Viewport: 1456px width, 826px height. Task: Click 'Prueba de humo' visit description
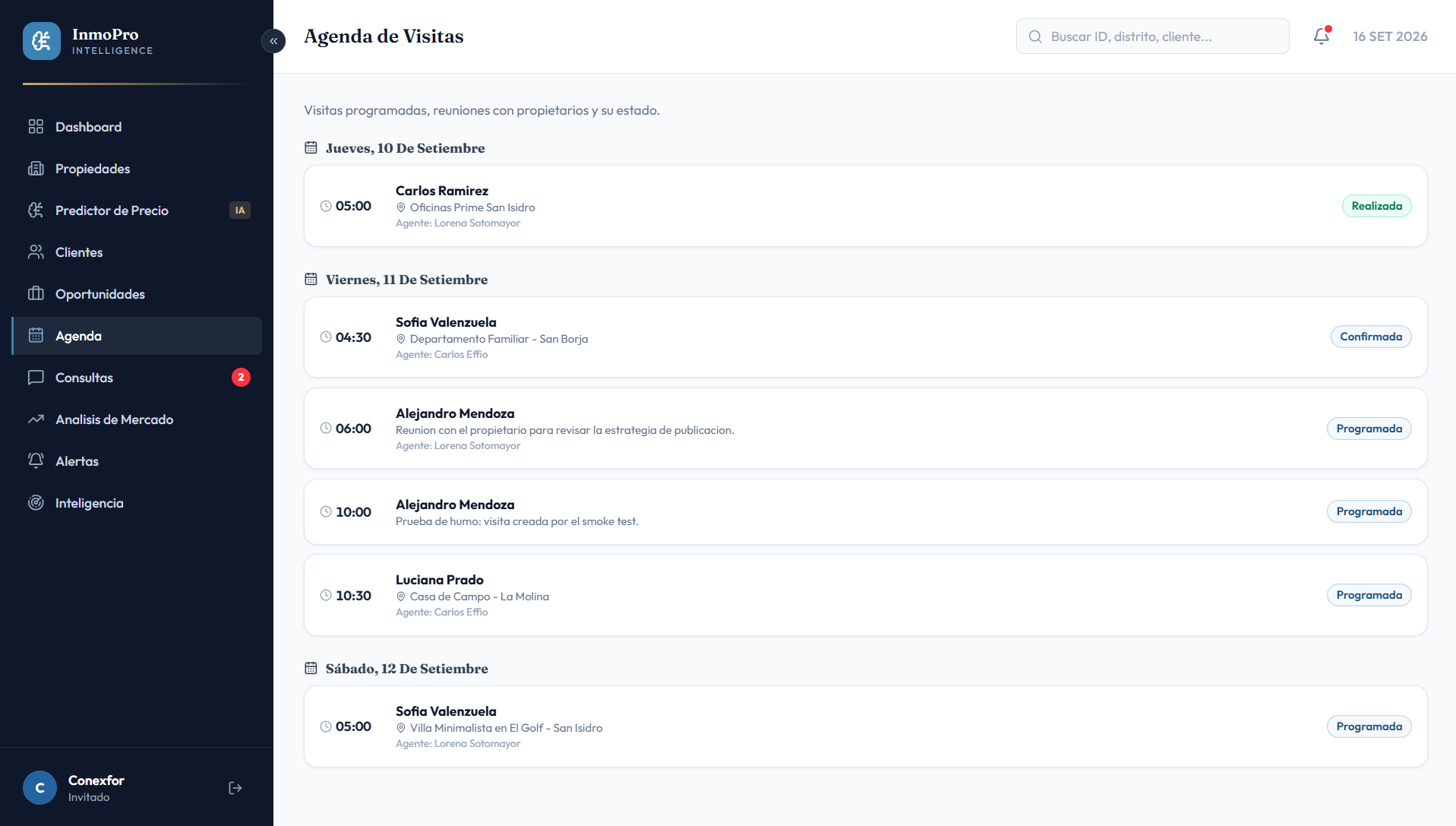[x=516, y=521]
